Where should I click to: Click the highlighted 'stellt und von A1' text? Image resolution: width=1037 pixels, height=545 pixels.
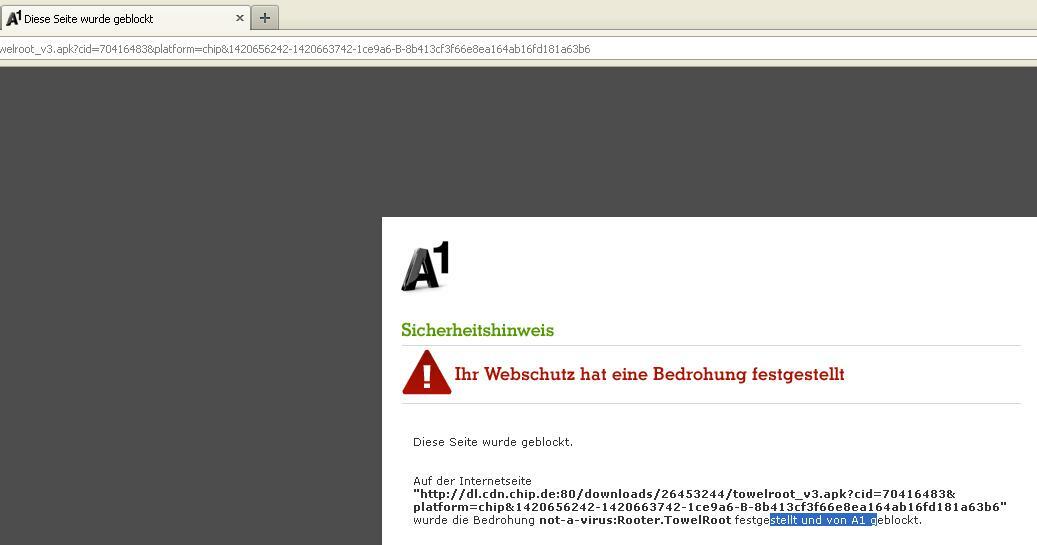[823, 520]
